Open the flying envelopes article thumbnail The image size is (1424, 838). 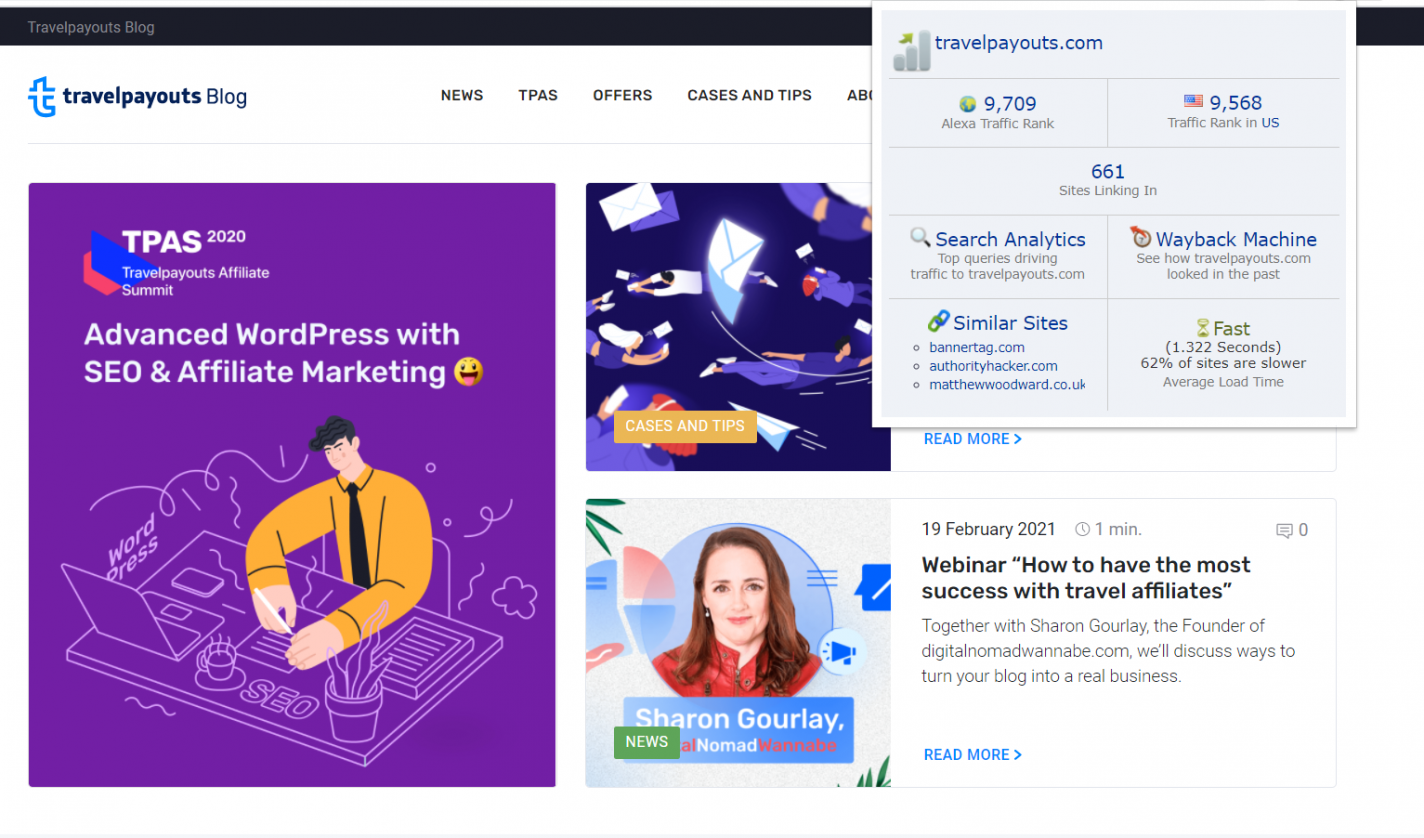[x=738, y=327]
